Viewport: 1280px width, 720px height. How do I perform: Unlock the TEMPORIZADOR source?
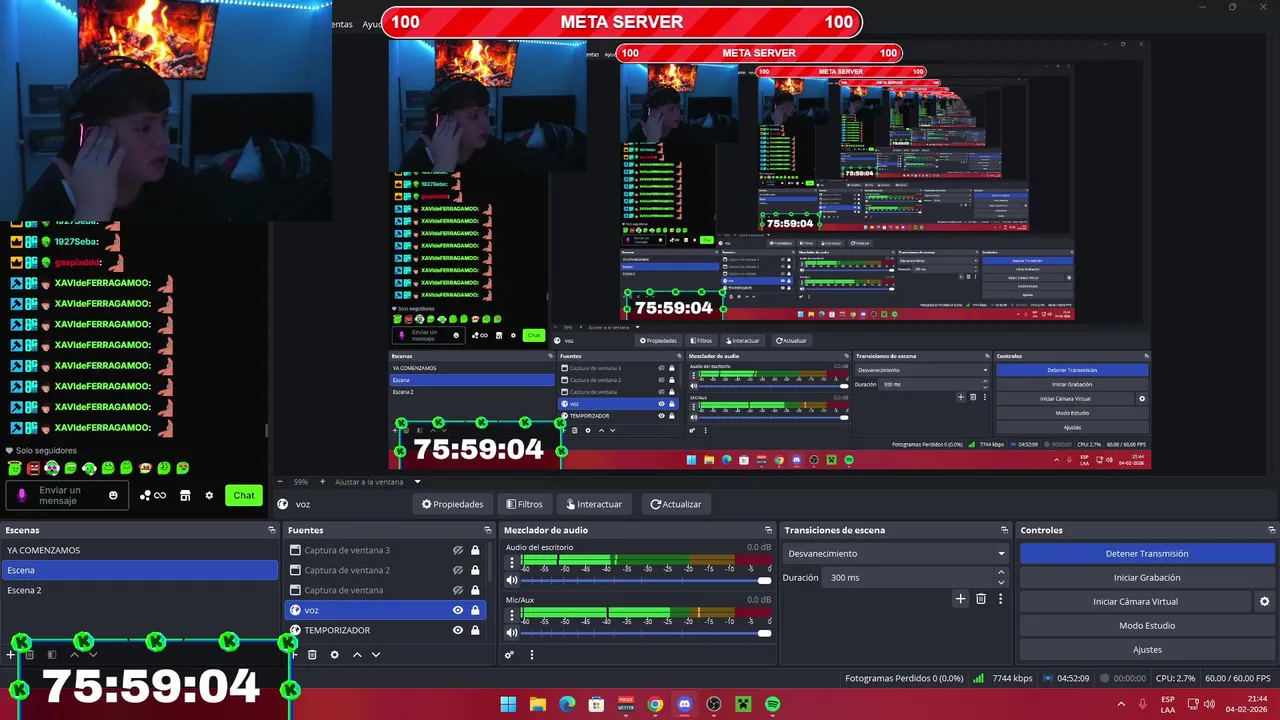coord(475,630)
